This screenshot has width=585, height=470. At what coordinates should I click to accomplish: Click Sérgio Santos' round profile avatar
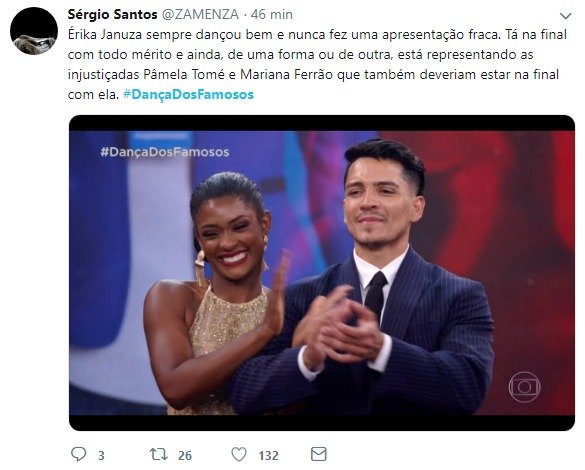(34, 31)
